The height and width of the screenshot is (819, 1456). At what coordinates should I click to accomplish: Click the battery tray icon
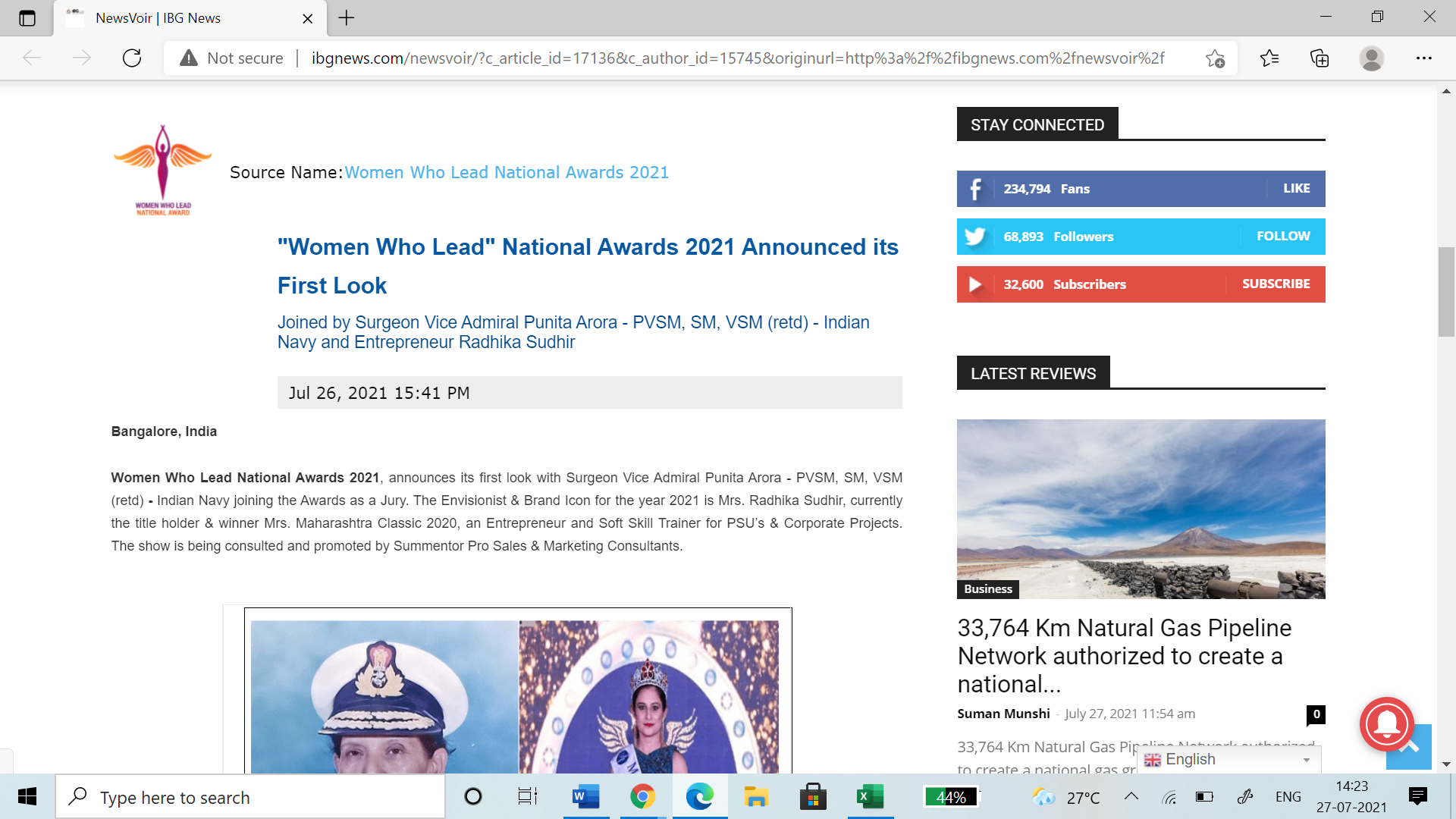pos(1204,797)
